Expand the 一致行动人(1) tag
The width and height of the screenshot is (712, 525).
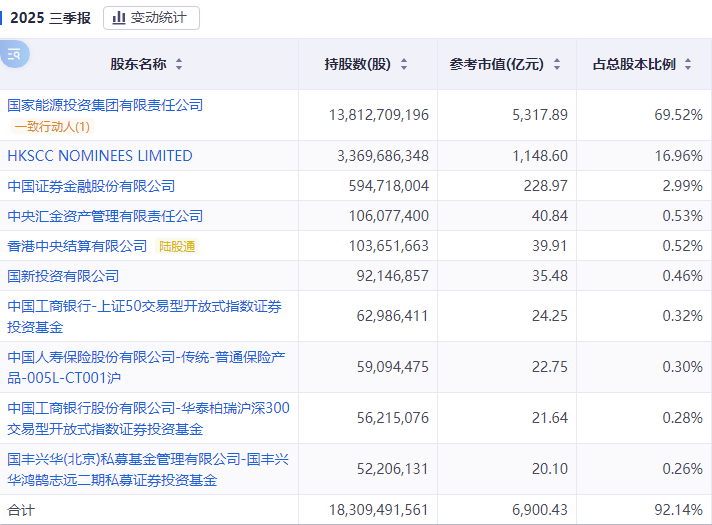coord(52,127)
